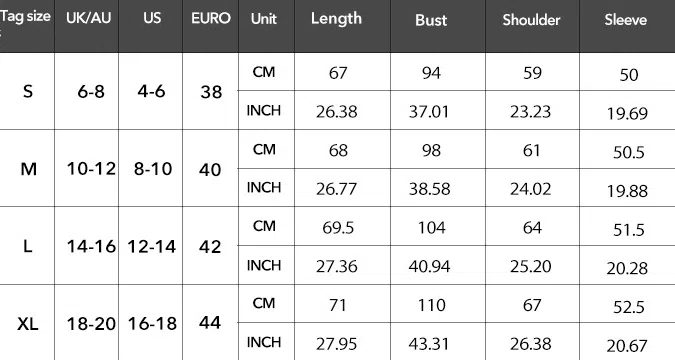Select the 24.02 inch shoulder value

531,189
